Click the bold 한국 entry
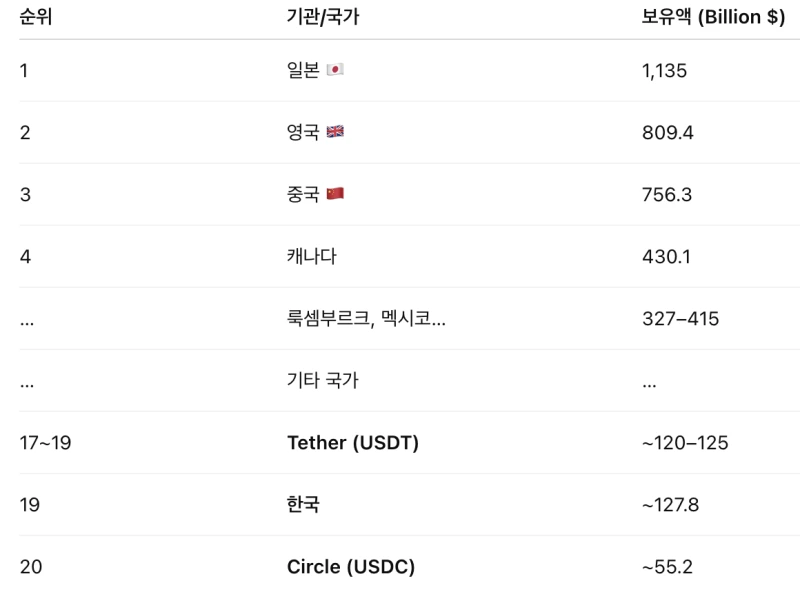The height and width of the screenshot is (594, 800). [x=303, y=504]
